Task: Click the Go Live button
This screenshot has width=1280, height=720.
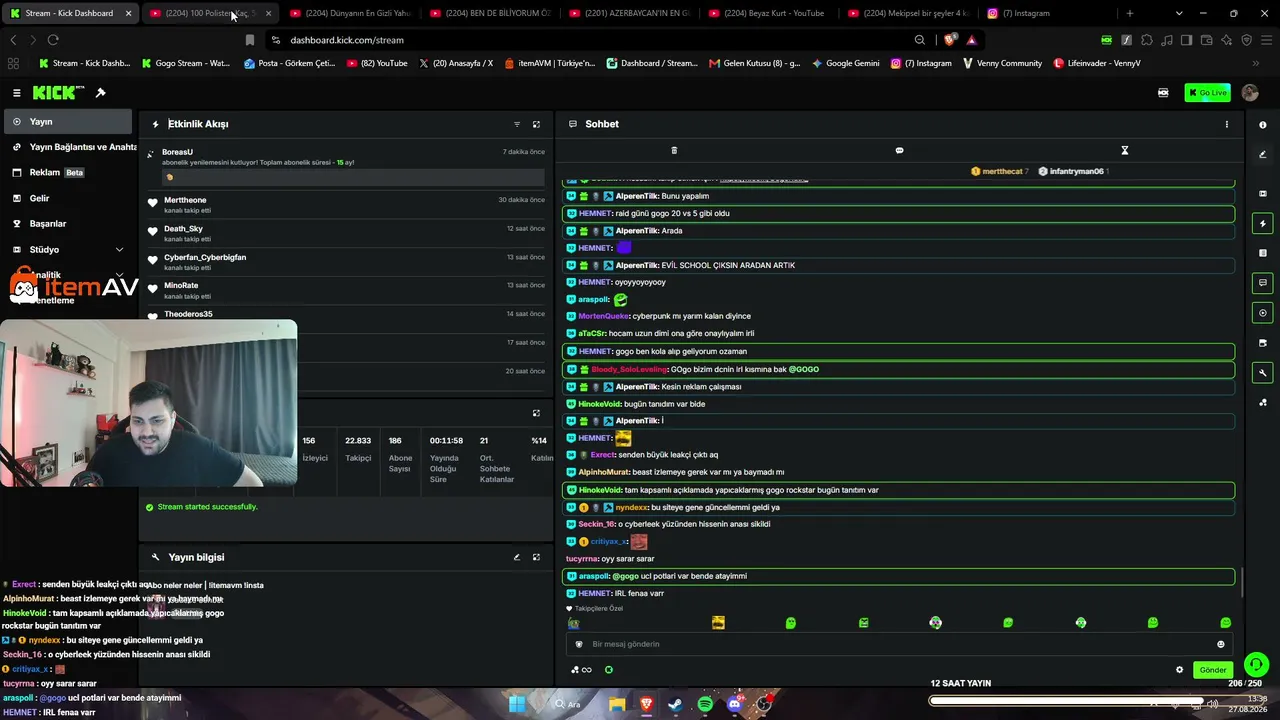Action: click(x=1207, y=93)
